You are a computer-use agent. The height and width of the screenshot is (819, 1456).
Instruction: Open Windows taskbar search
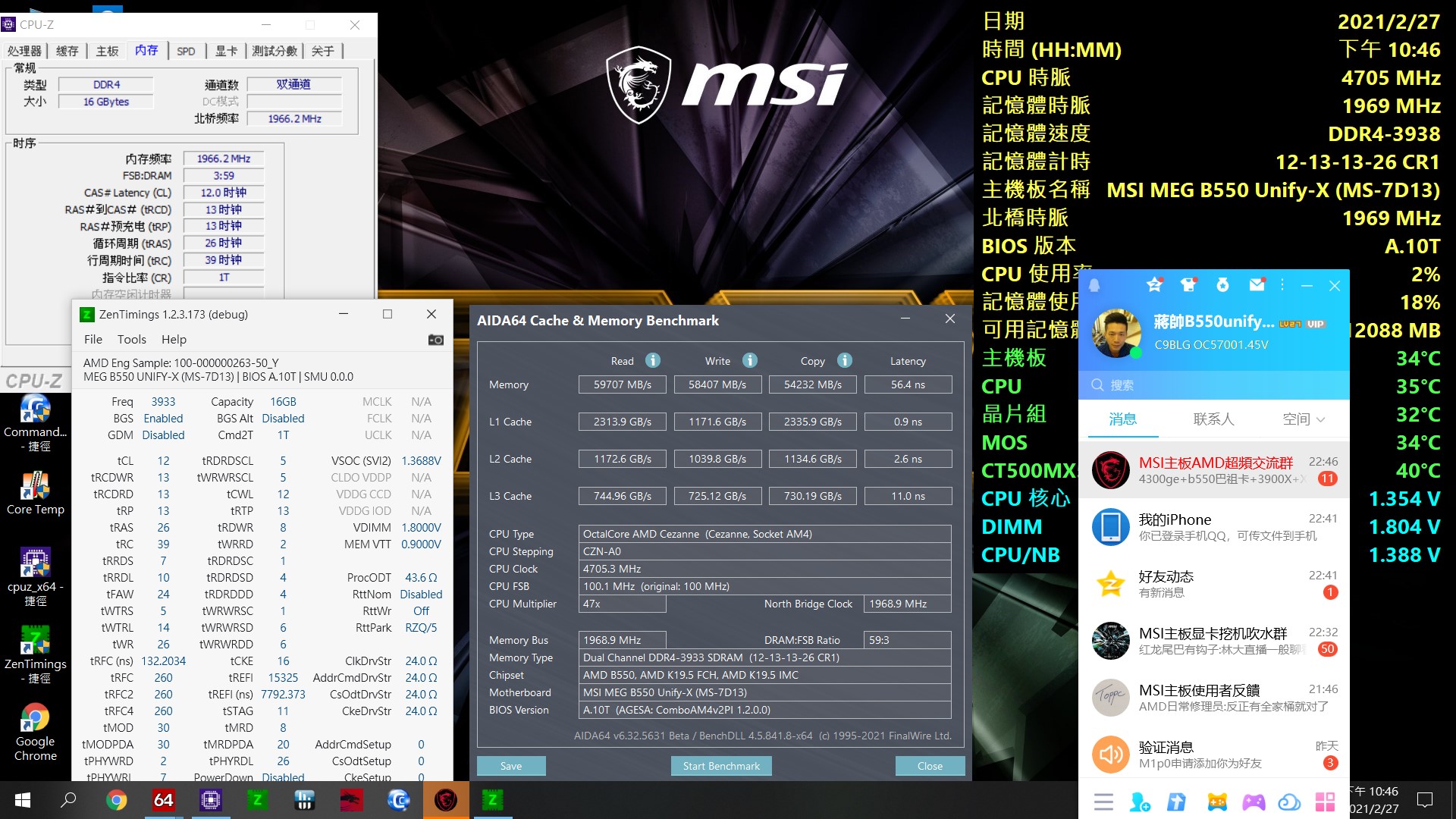click(68, 800)
